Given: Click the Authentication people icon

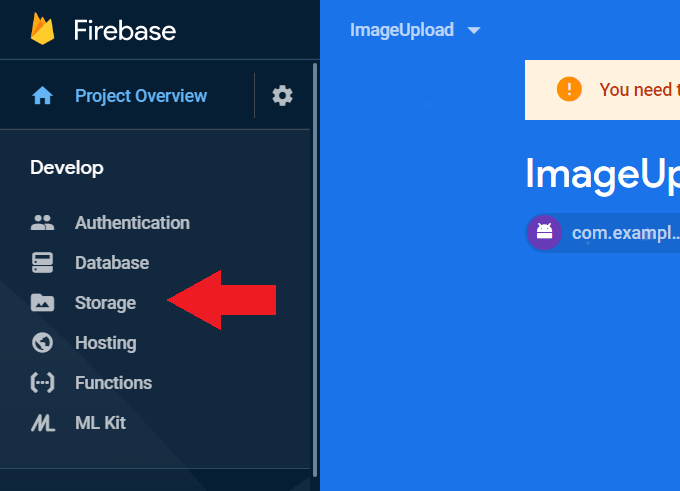Looking at the screenshot, I should click(42, 223).
